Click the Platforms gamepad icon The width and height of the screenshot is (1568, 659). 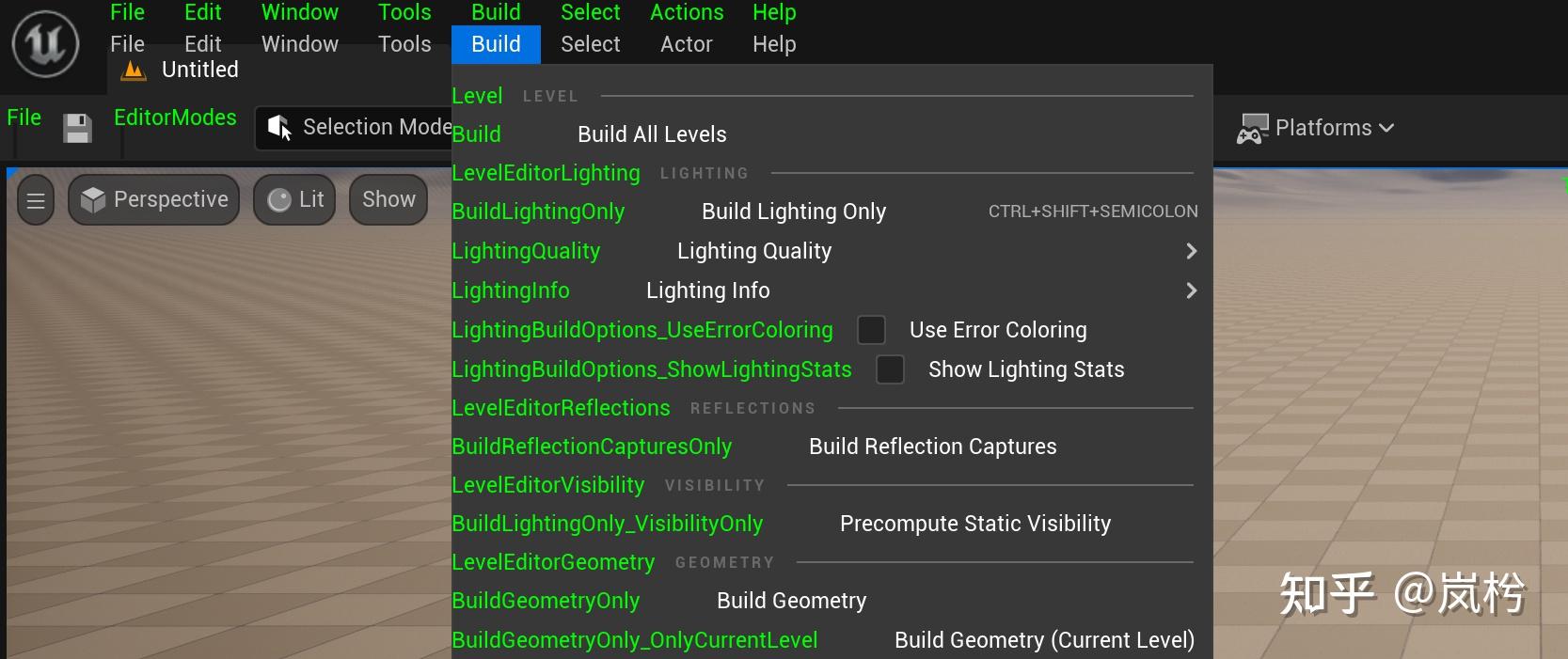1253,129
